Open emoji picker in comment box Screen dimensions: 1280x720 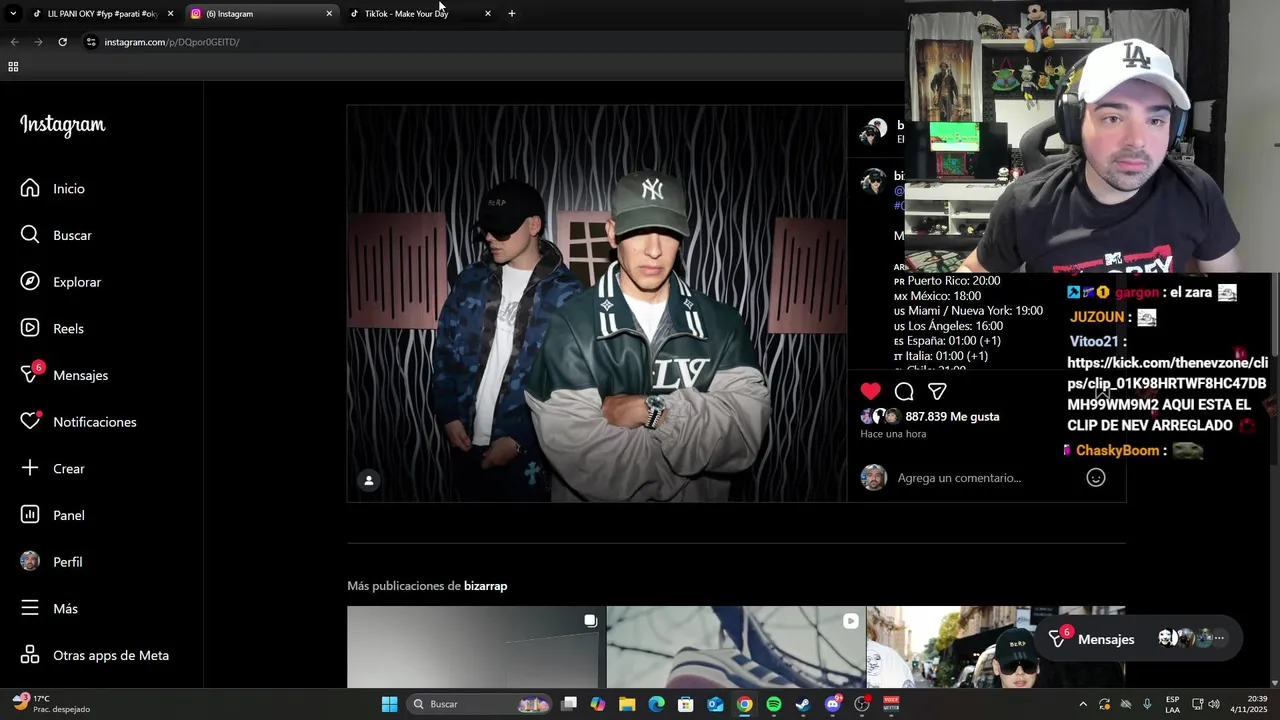pos(1096,477)
